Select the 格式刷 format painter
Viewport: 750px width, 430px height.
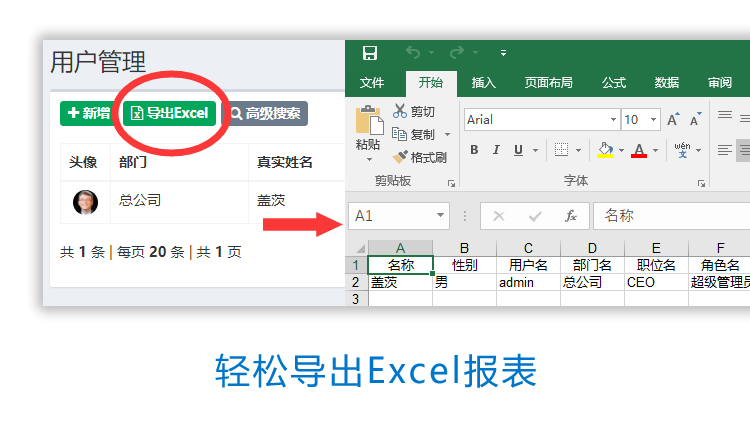tap(419, 157)
